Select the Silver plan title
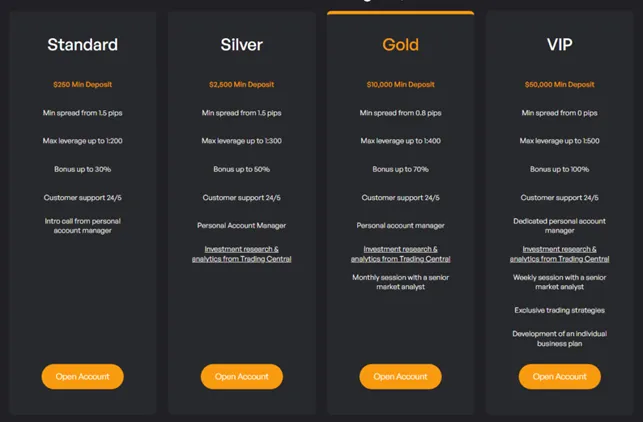This screenshot has width=643, height=422. (x=241, y=45)
